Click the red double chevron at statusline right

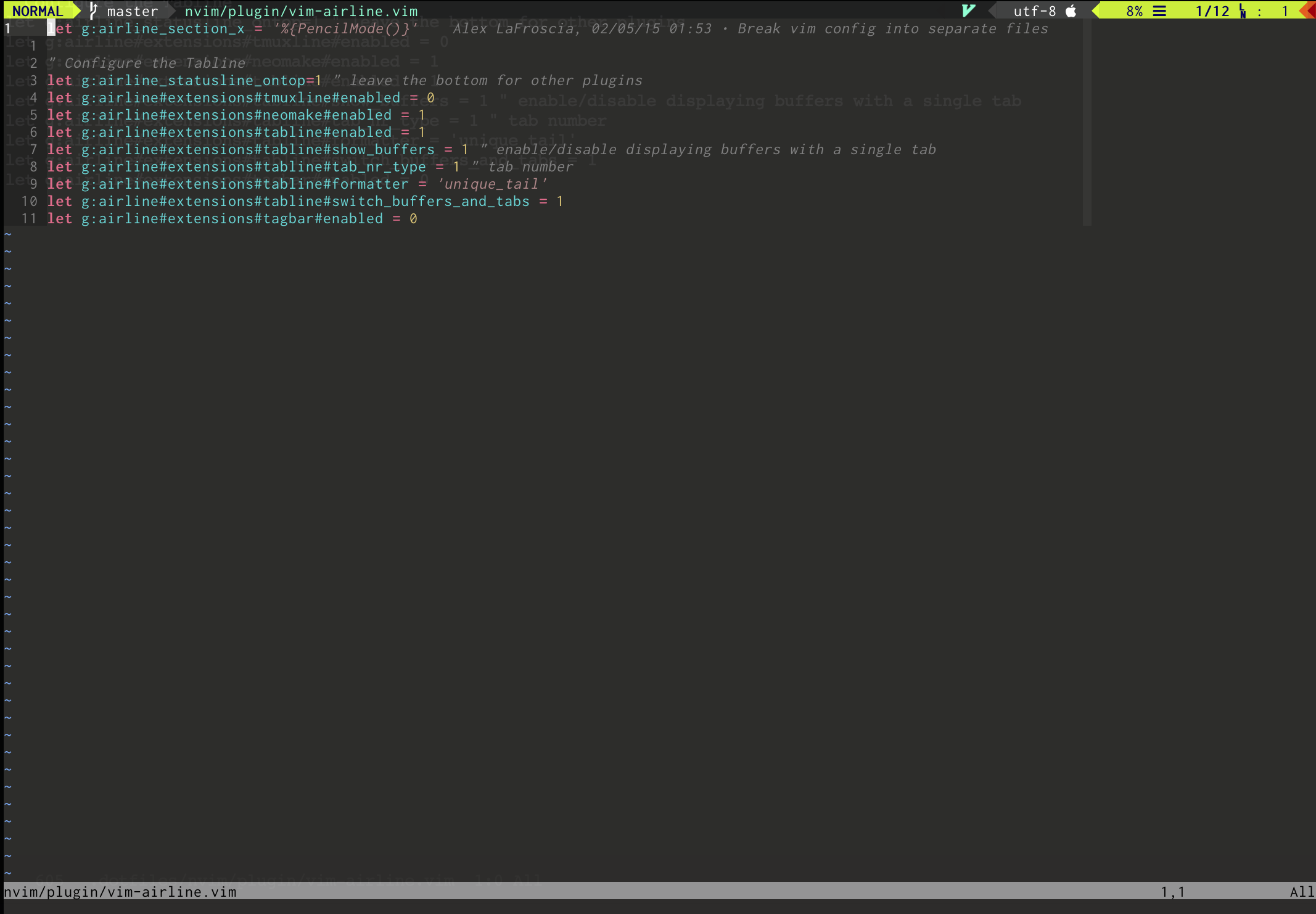click(1307, 10)
